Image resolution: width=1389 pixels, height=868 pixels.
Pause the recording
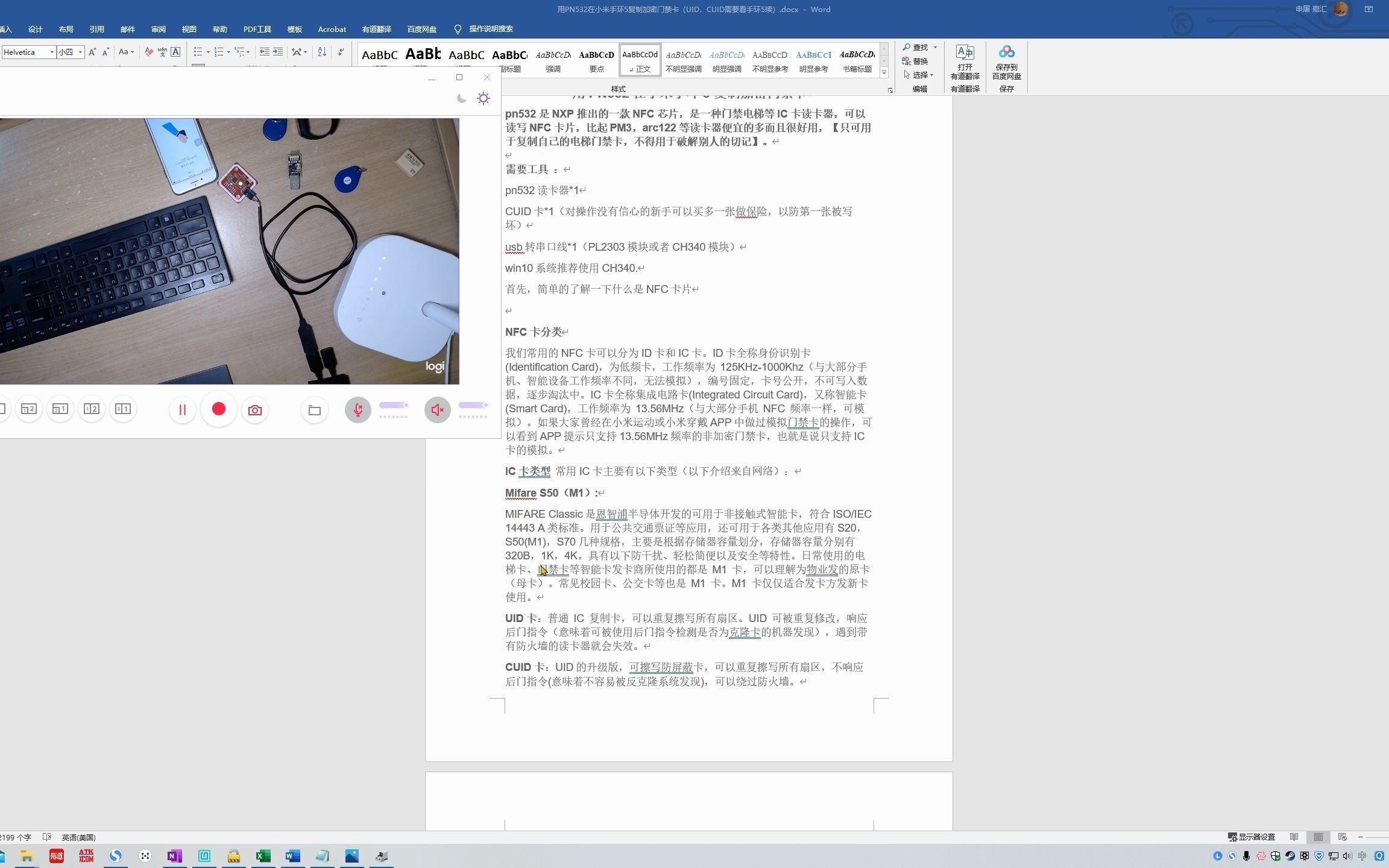(x=182, y=410)
